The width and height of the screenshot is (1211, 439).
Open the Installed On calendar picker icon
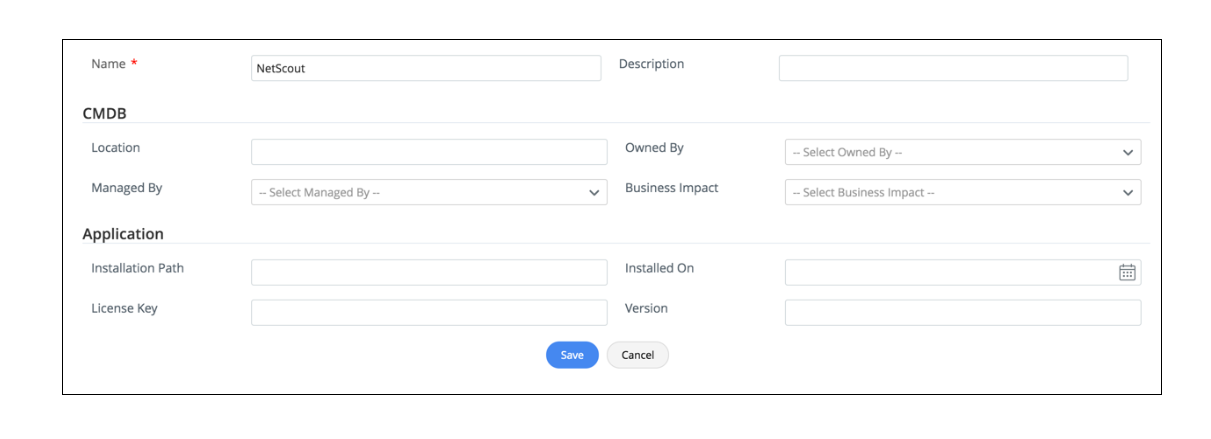[1127, 272]
